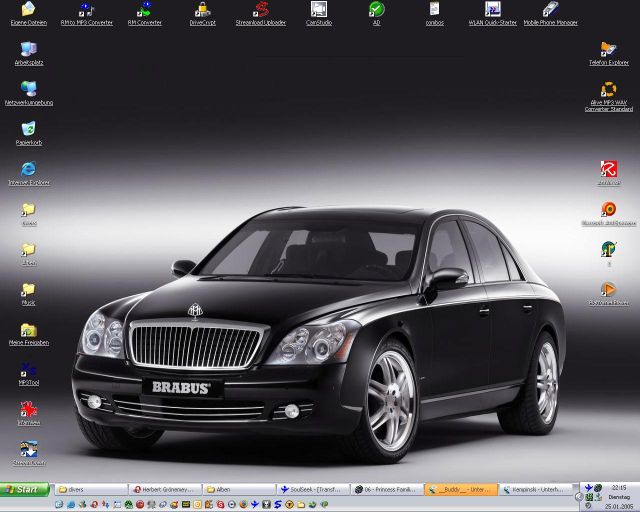640x512 pixels.
Task: Switch to SoulSeek taskbar window
Action: pos(312,489)
